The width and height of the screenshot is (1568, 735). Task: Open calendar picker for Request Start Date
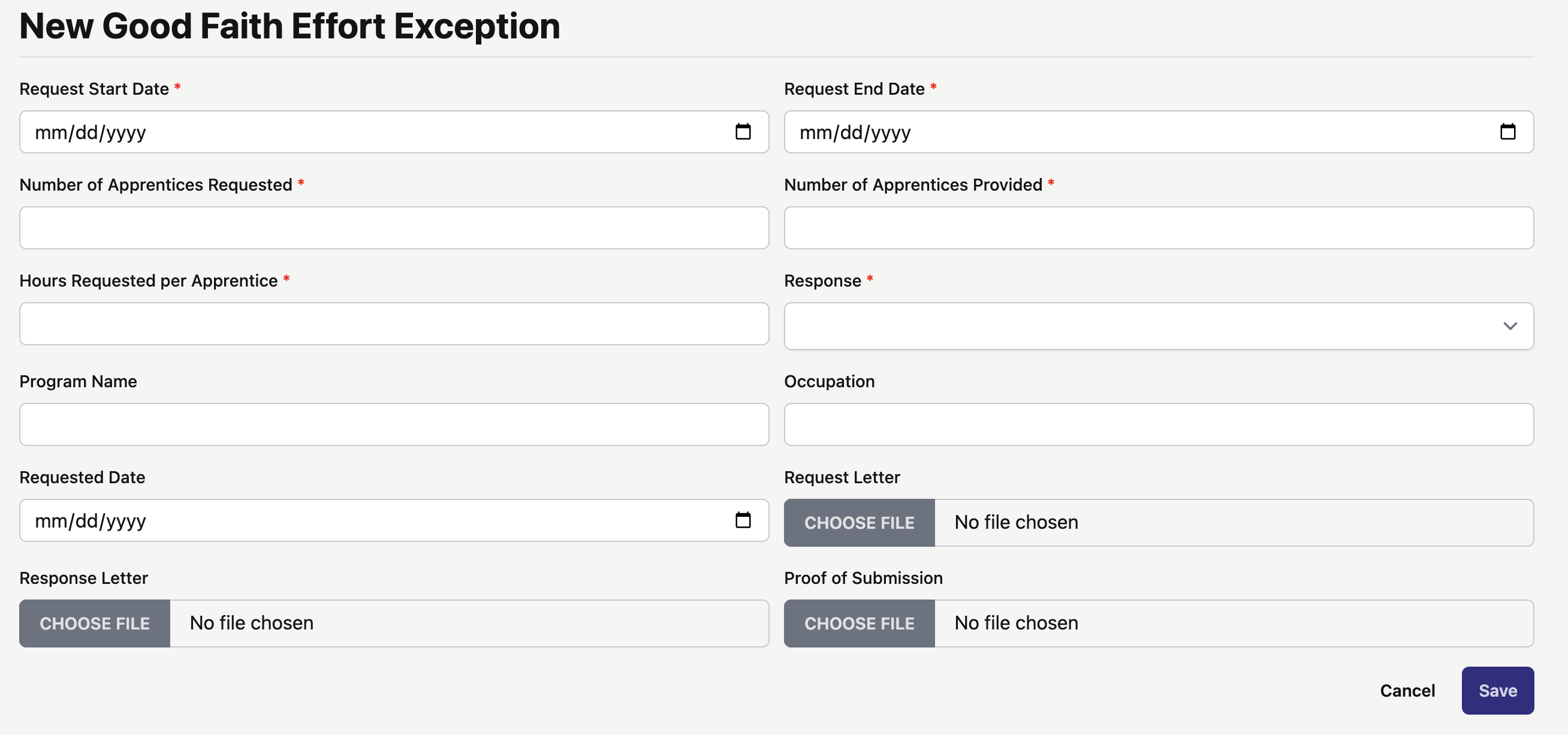tap(743, 131)
